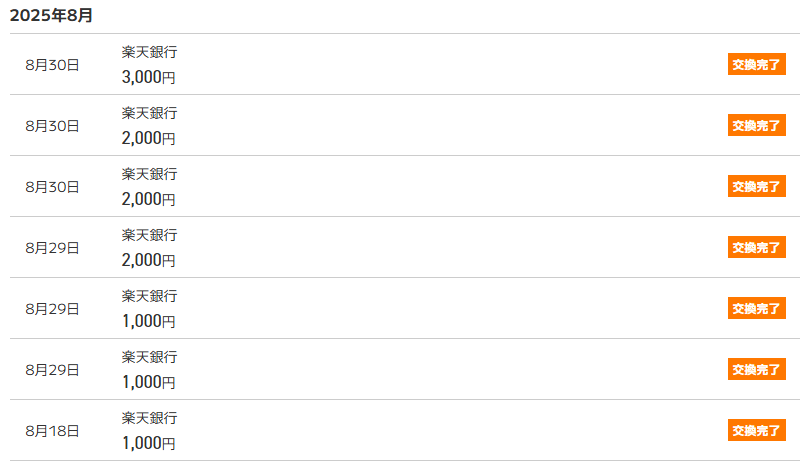Click the 2025年8月 month heading
Screen dimensions: 800x472
pyautogui.click(x=52, y=16)
